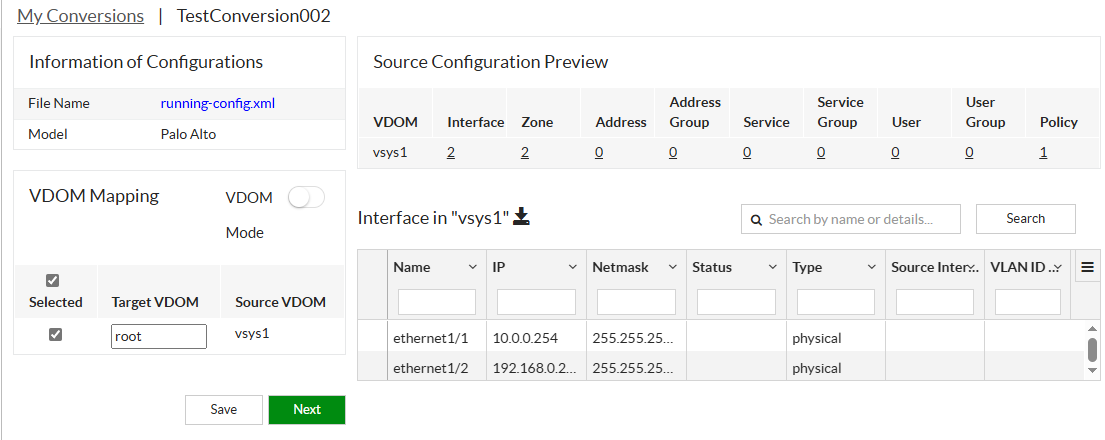Viewport: 1105px width, 440px height.
Task: Click the Target VDOM root field
Action: (x=159, y=336)
